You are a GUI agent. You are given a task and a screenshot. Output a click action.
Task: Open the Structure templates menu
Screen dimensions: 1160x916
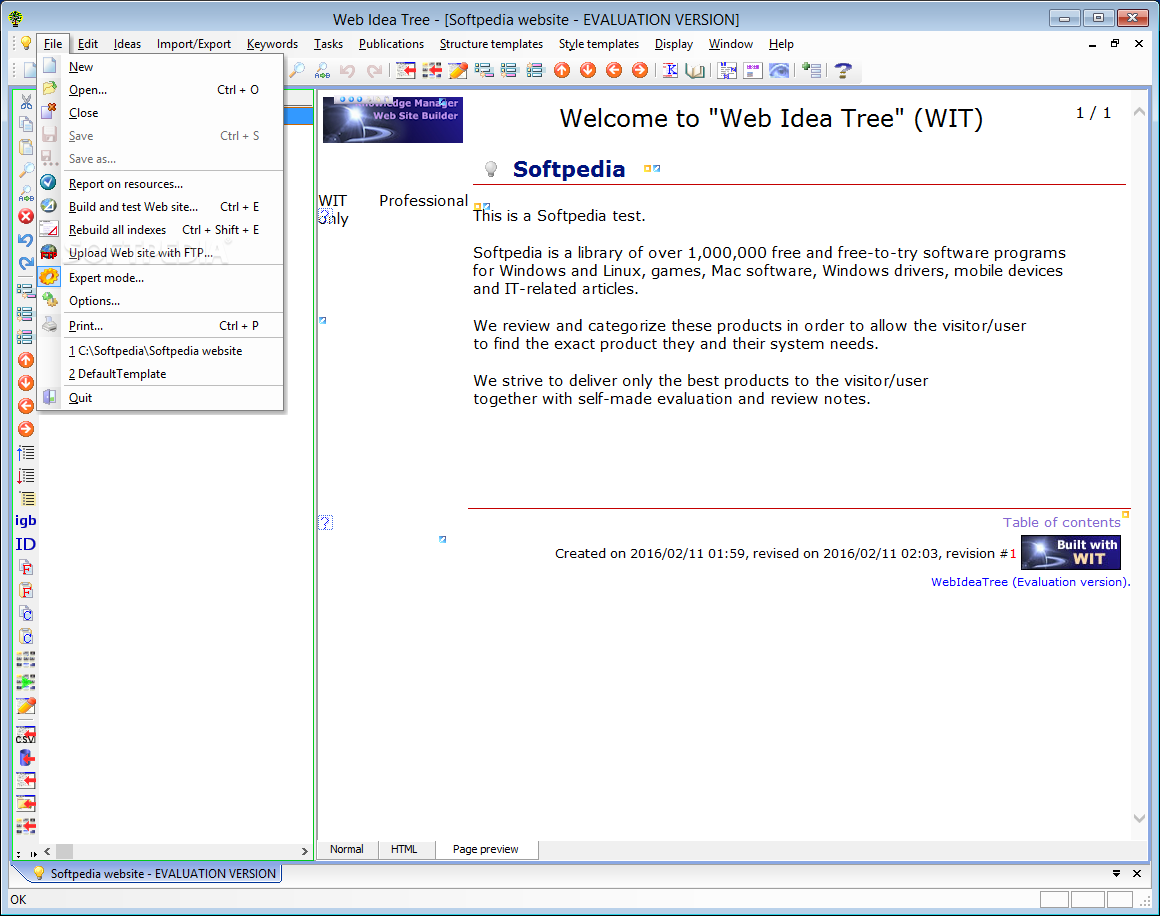coord(491,44)
